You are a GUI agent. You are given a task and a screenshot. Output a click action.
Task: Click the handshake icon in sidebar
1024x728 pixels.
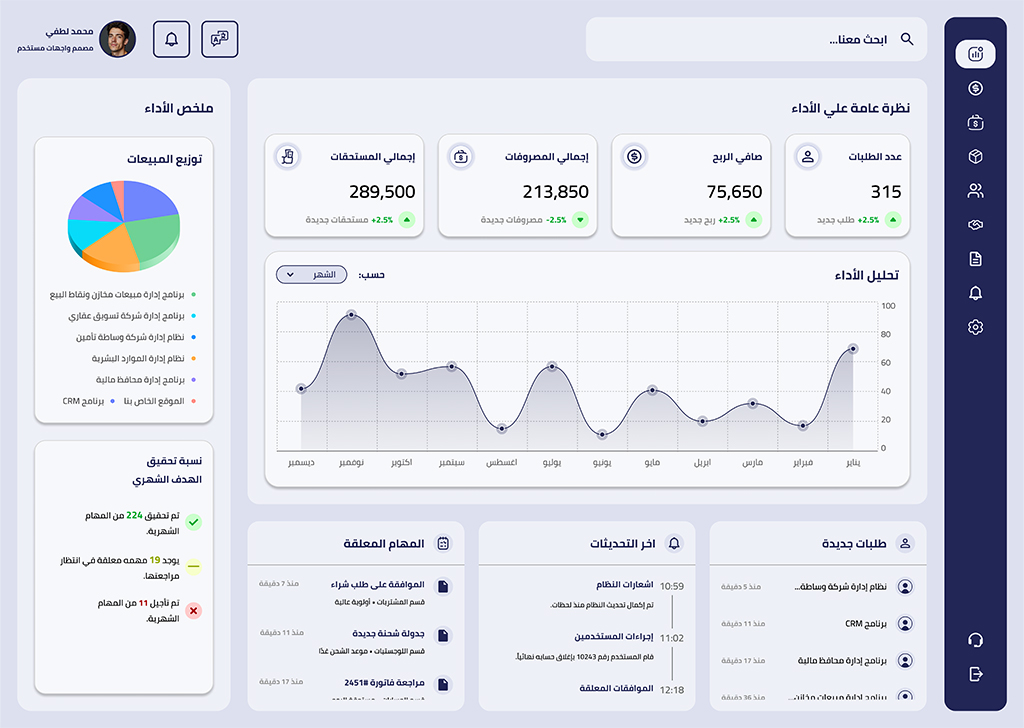coord(976,225)
